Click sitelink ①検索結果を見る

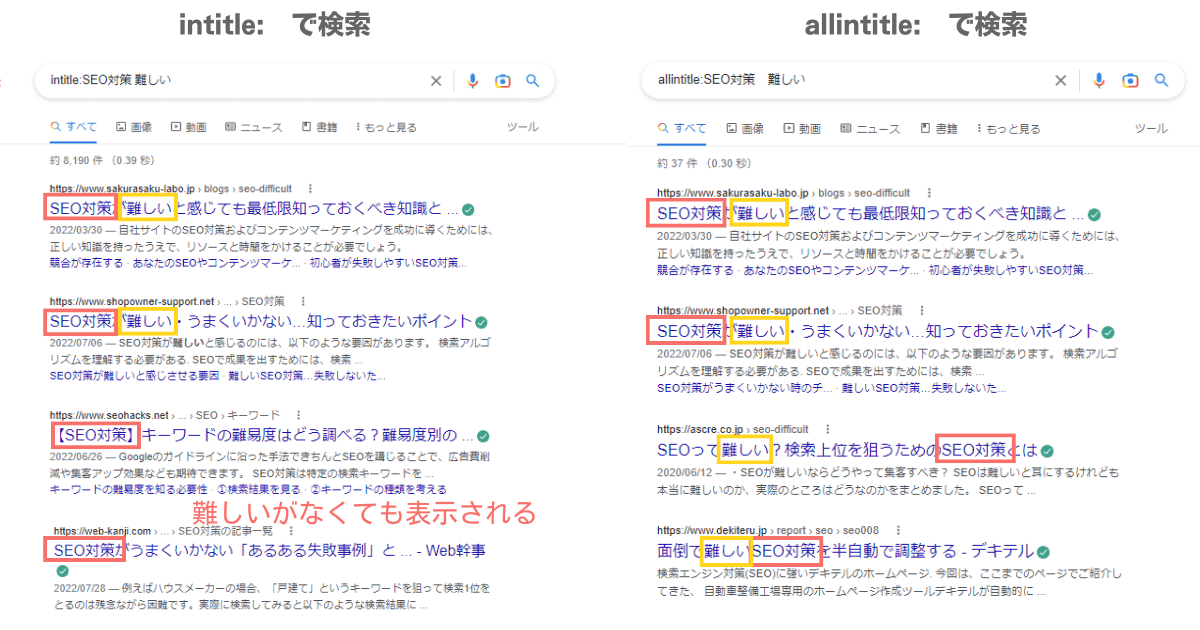(x=259, y=490)
